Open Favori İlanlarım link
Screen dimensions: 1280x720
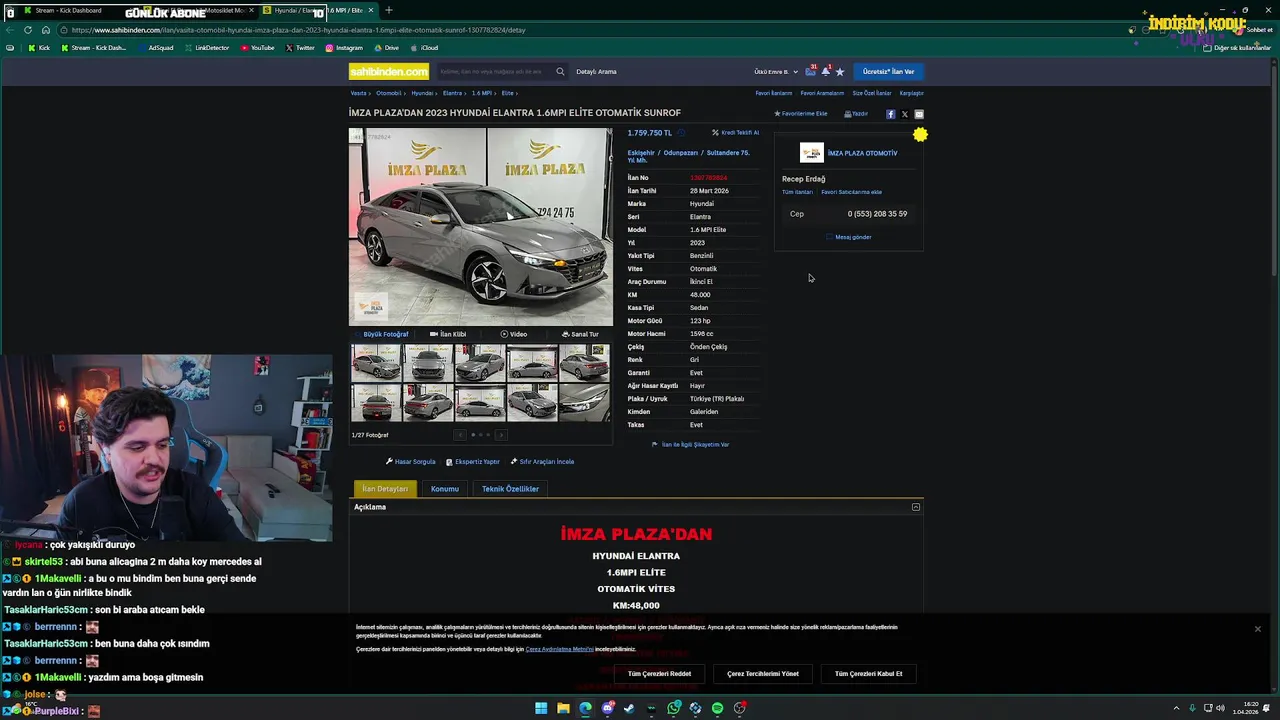coord(774,93)
